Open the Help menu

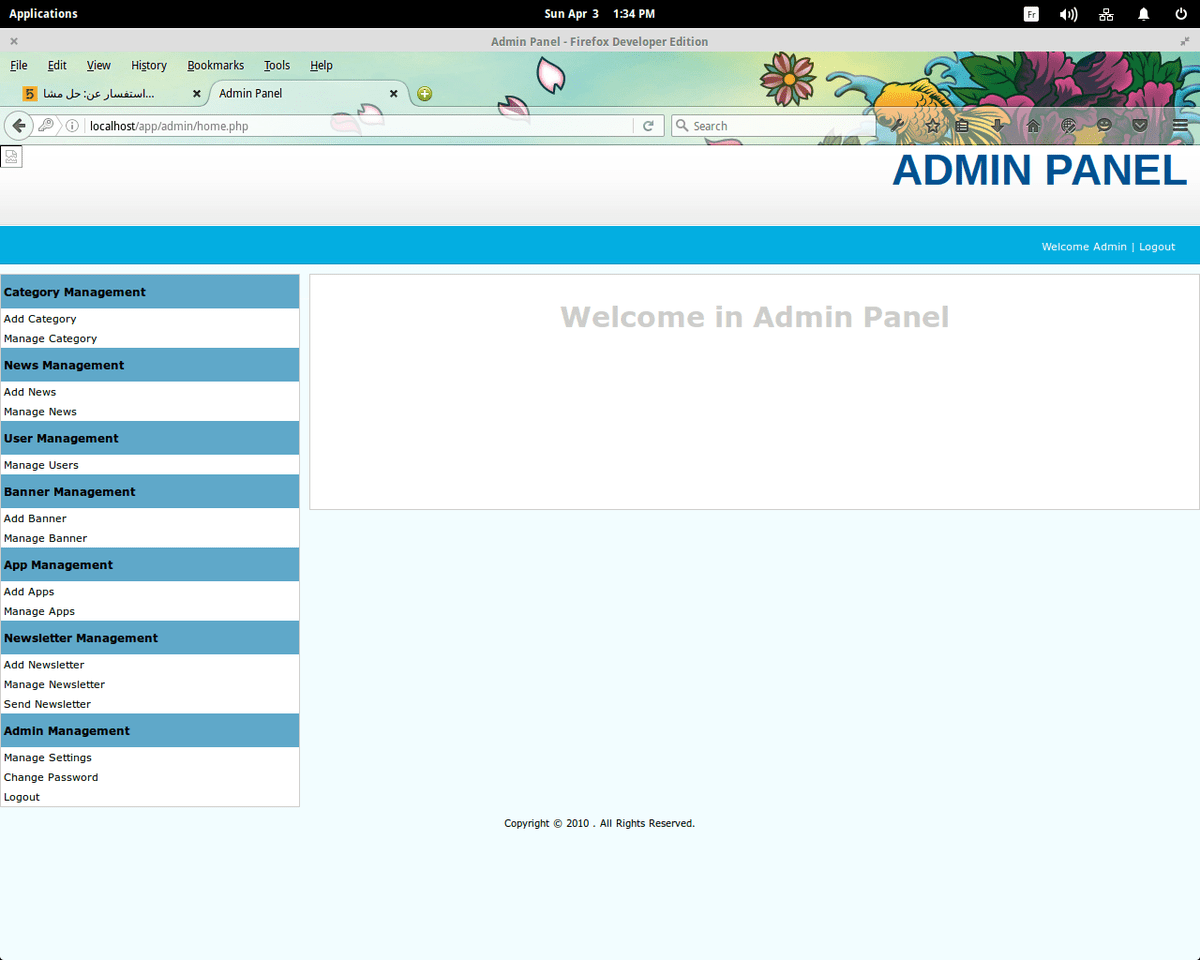click(321, 65)
